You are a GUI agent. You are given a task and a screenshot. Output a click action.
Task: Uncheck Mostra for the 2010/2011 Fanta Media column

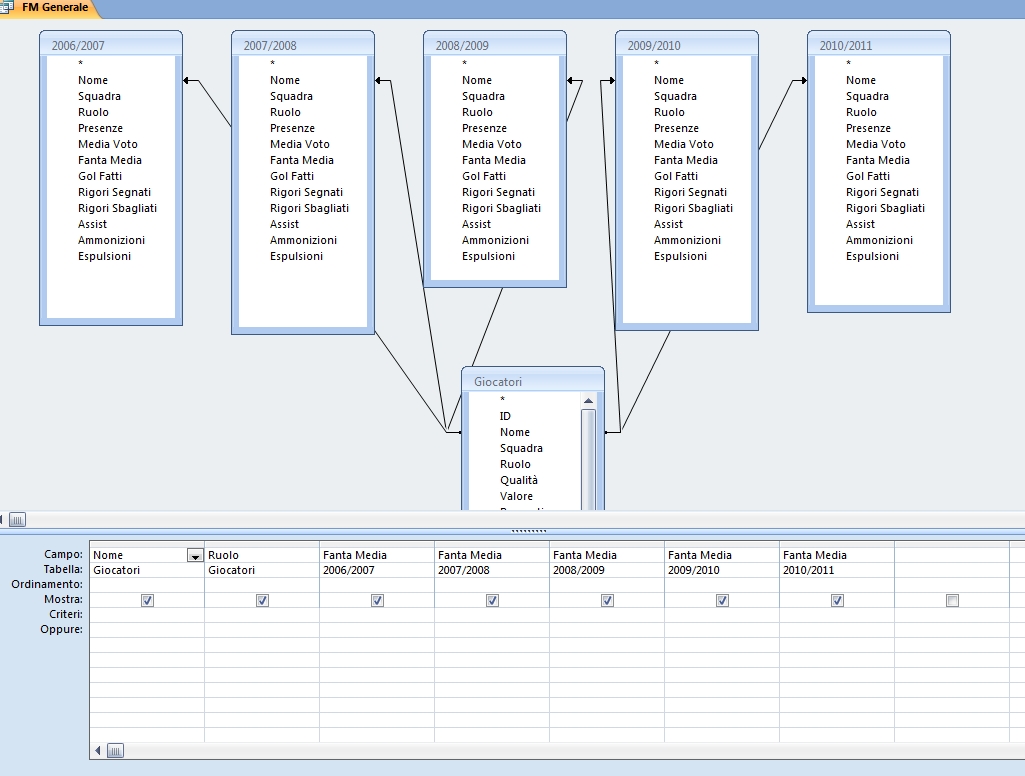837,600
